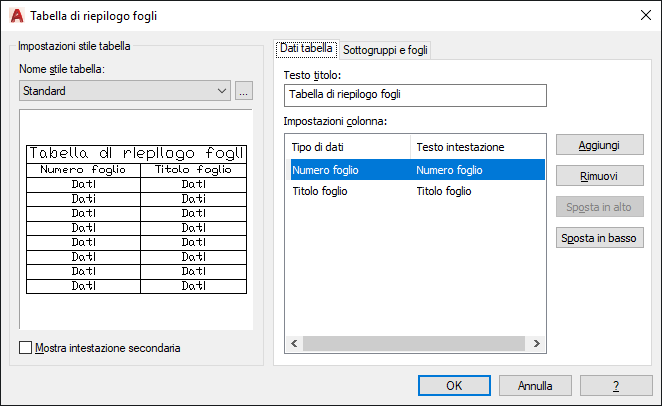This screenshot has width=662, height=406.
Task: Confirm with the OK button
Action: click(x=454, y=385)
